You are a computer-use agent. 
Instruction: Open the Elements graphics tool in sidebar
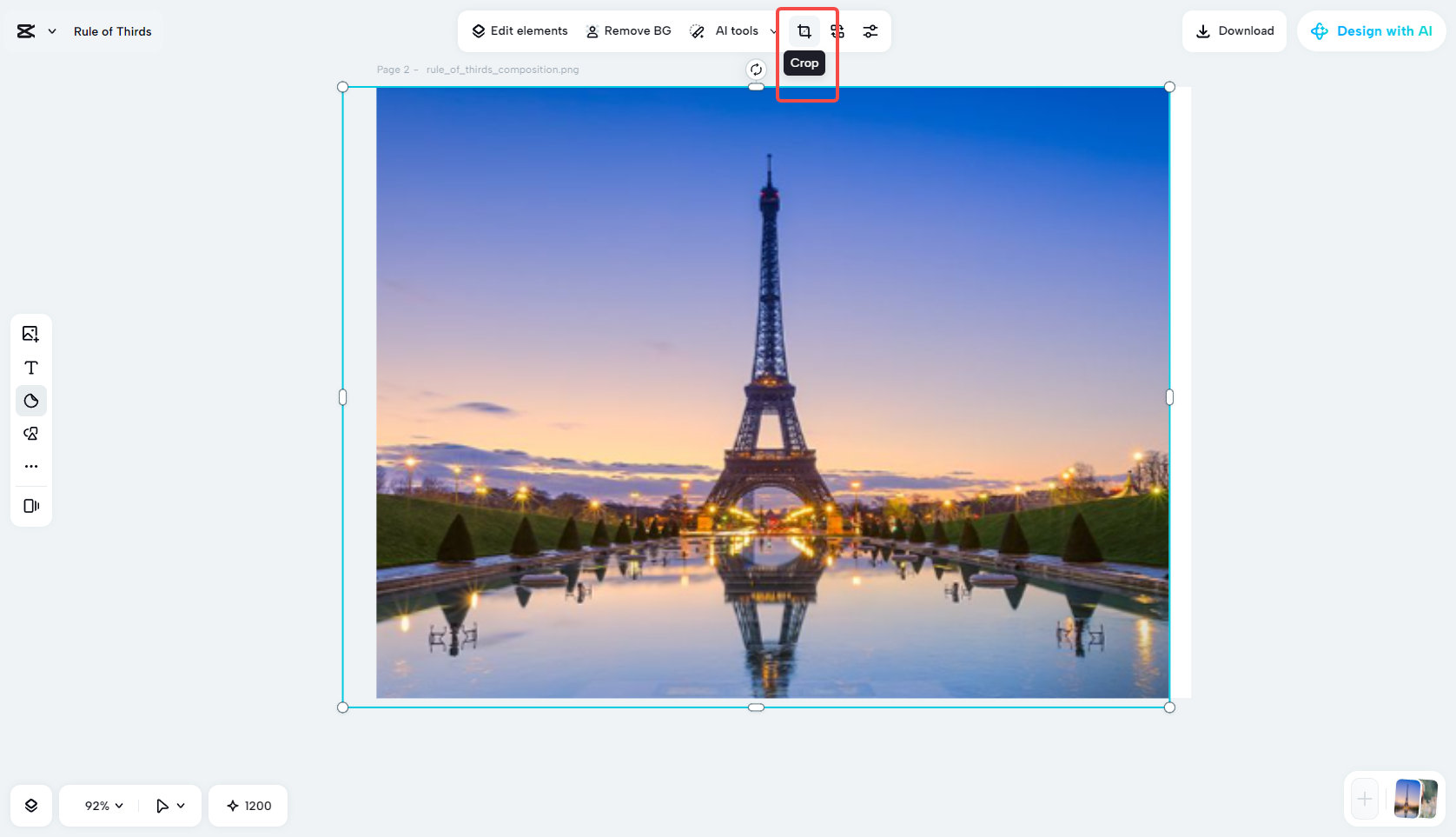(30, 433)
